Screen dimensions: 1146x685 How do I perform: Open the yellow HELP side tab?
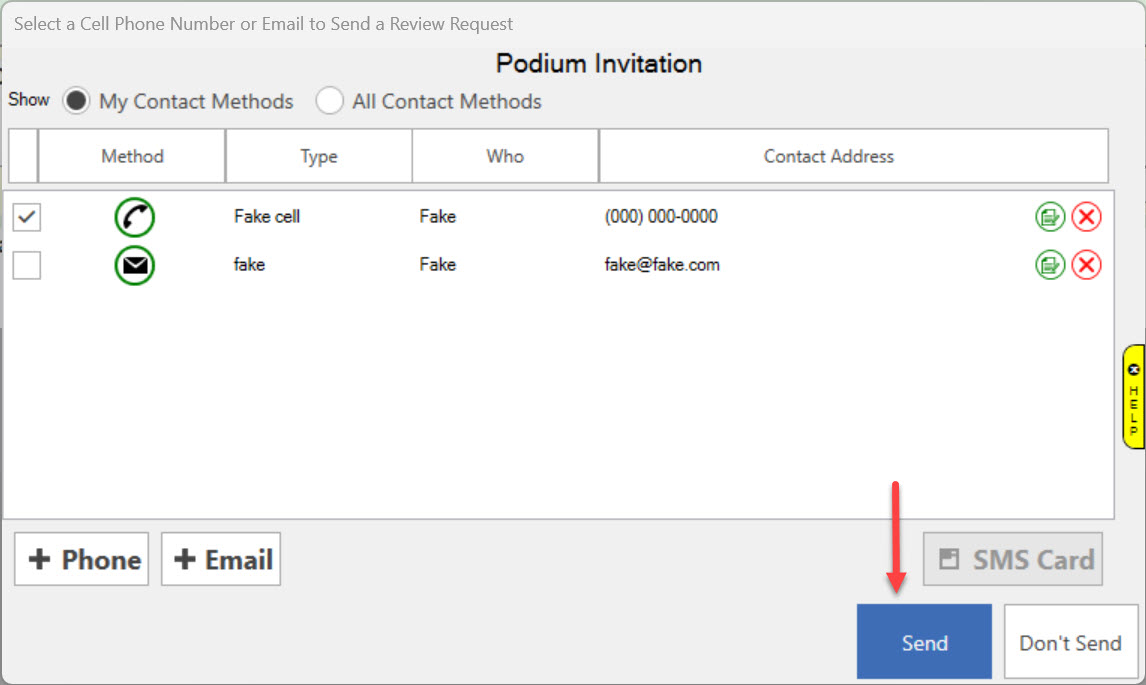coord(1133,396)
